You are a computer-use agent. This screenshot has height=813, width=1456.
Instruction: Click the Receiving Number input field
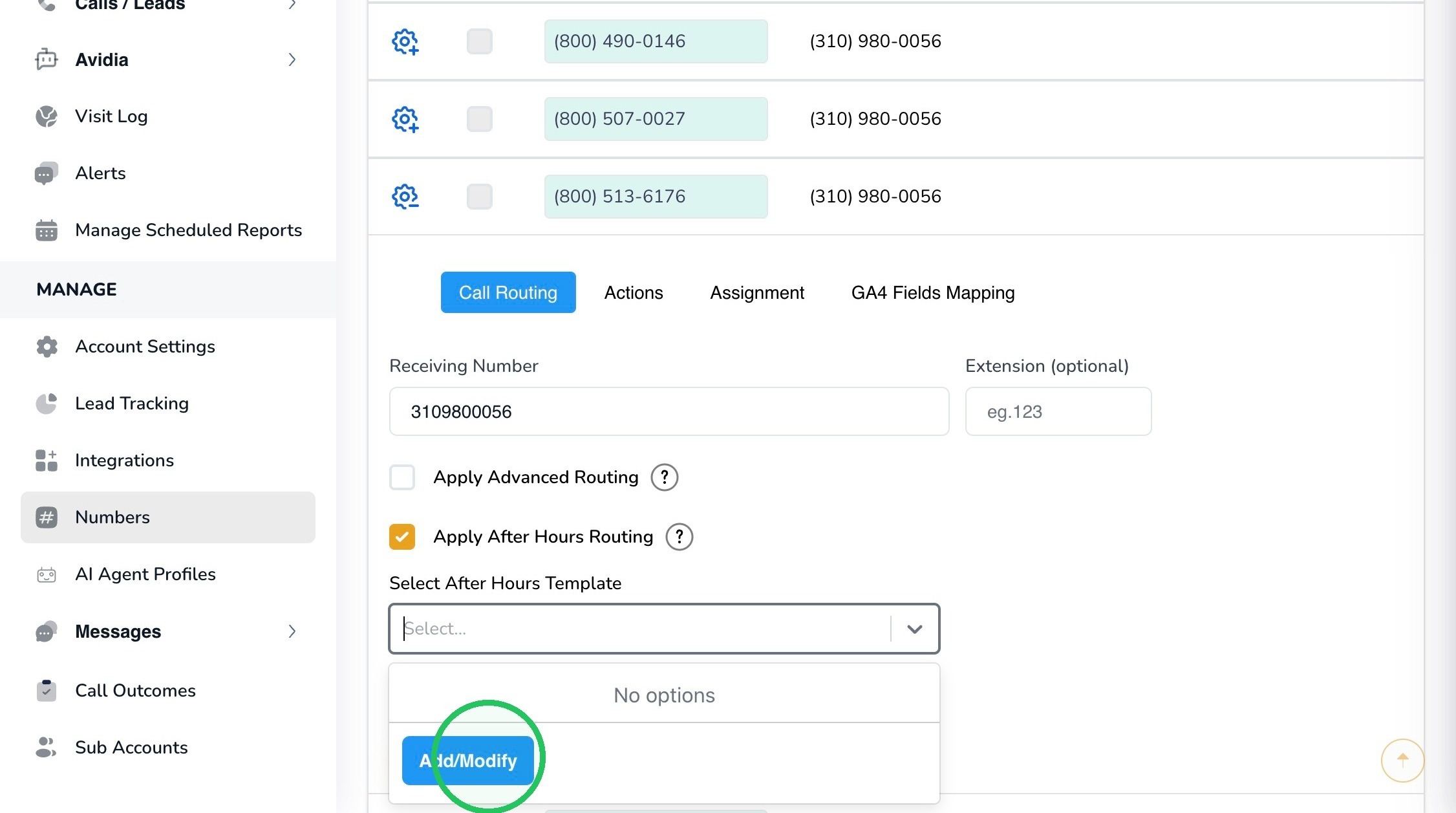(x=669, y=411)
